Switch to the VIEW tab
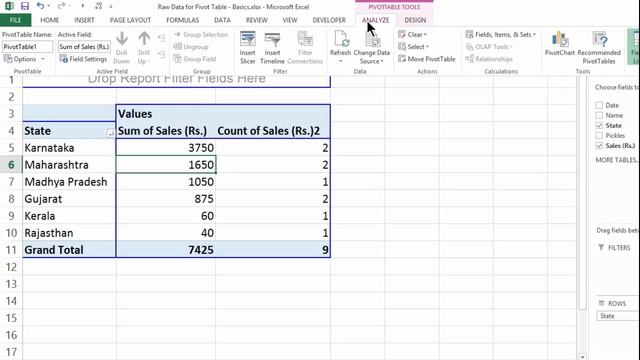This screenshot has height=360, width=640. 290,20
